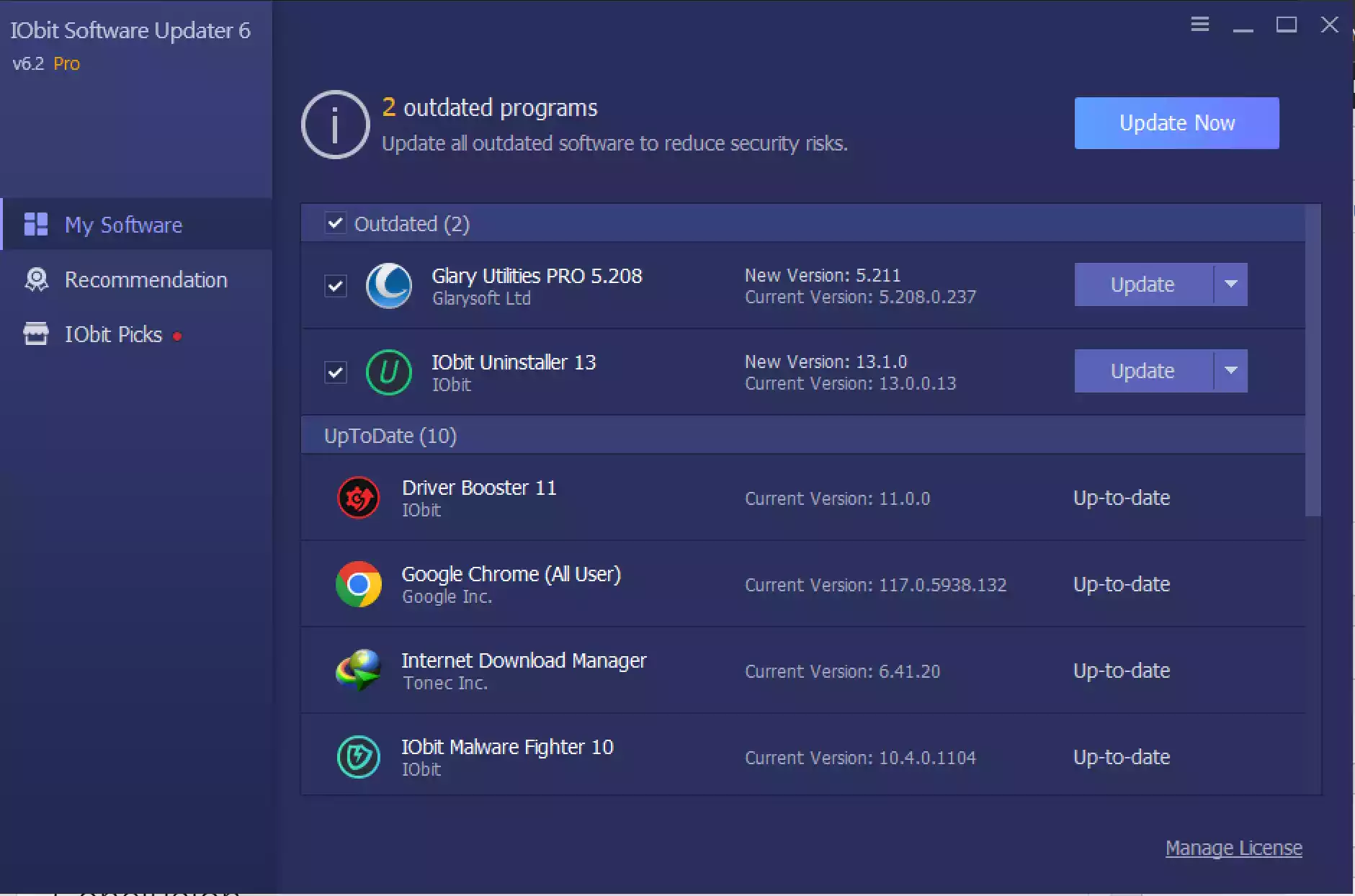The image size is (1355, 896).
Task: Click the Internet Download Manager icon
Action: coord(359,671)
